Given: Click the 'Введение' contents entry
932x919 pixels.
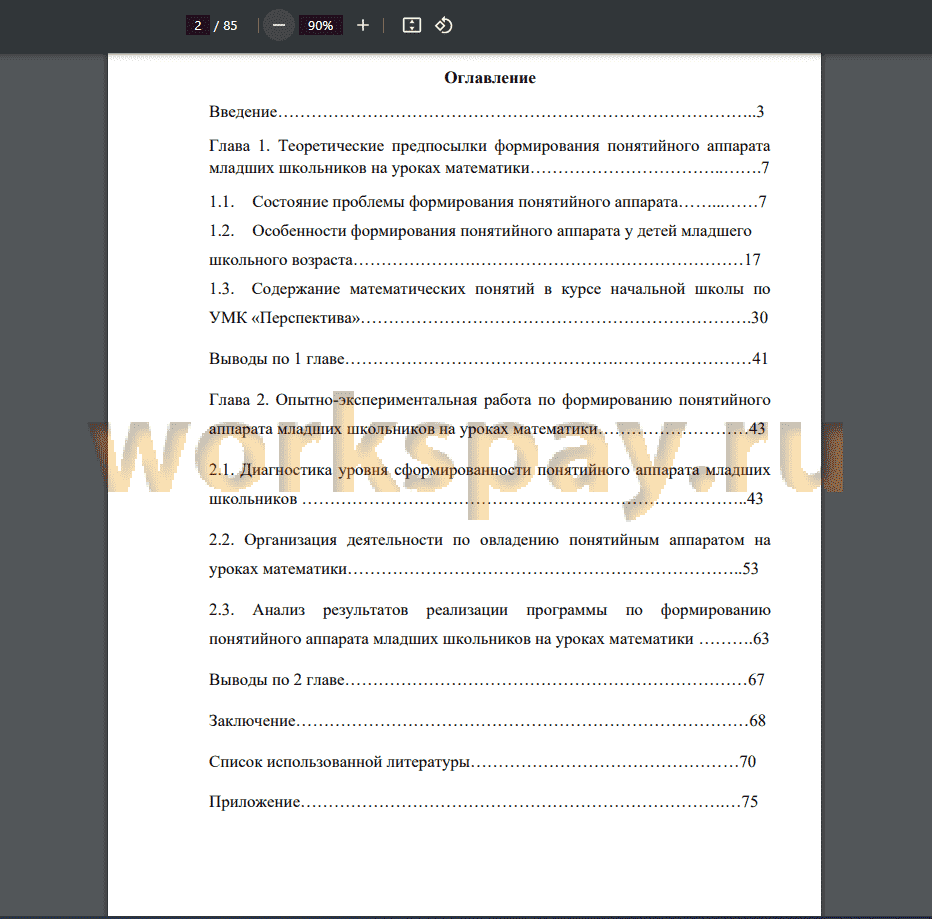Looking at the screenshot, I should (486, 112).
